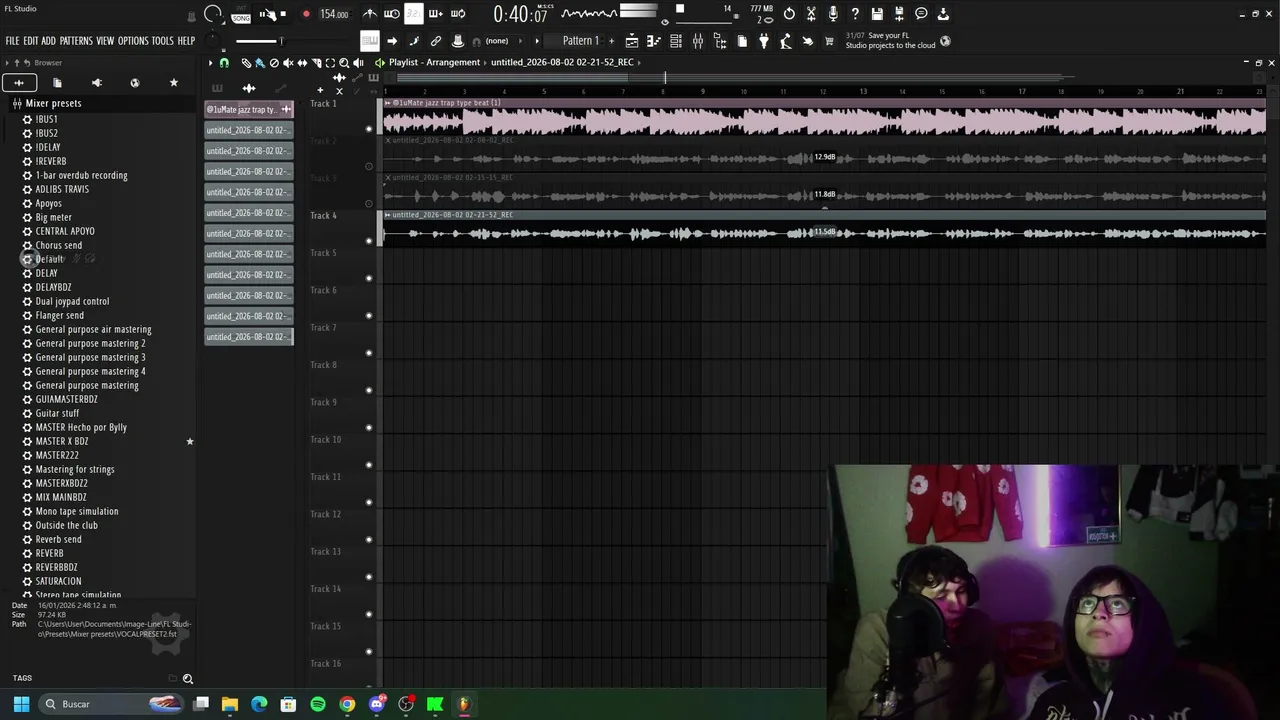Open Track 4 clip title menu arrow

coord(388,215)
